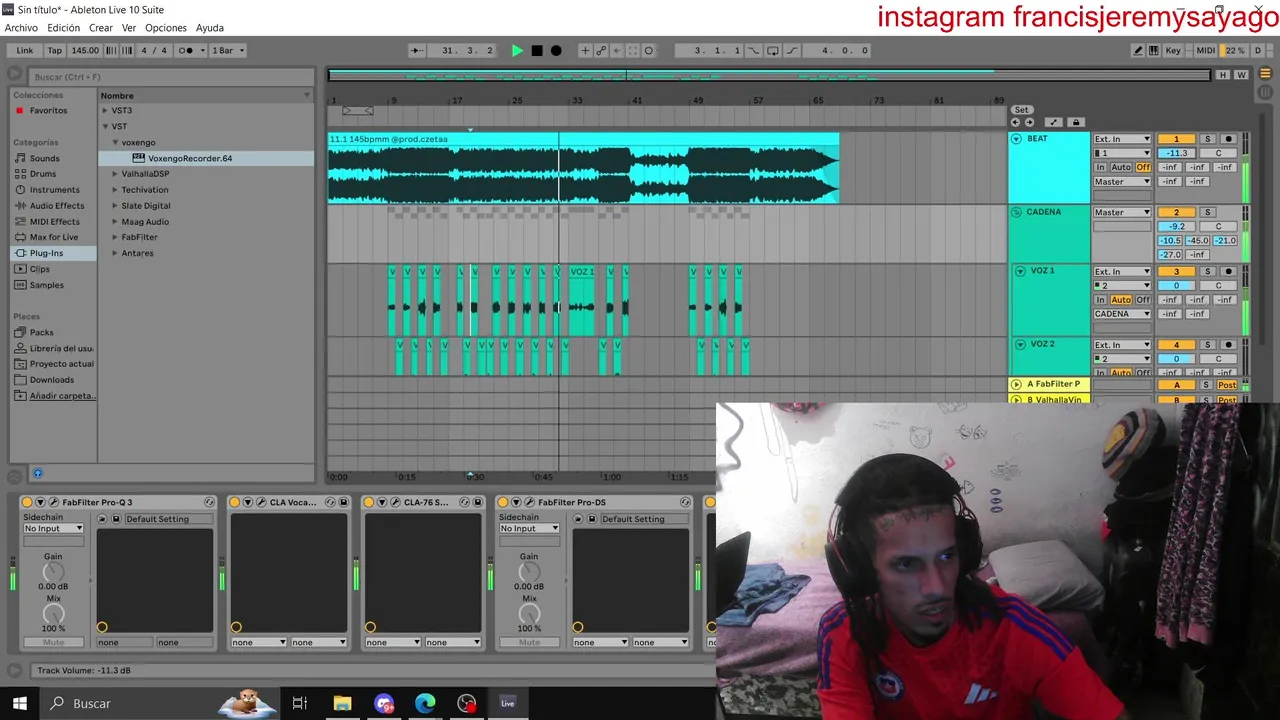Open CLA-76 plugin window wrench icon
1280x720 pixels.
click(x=395, y=502)
